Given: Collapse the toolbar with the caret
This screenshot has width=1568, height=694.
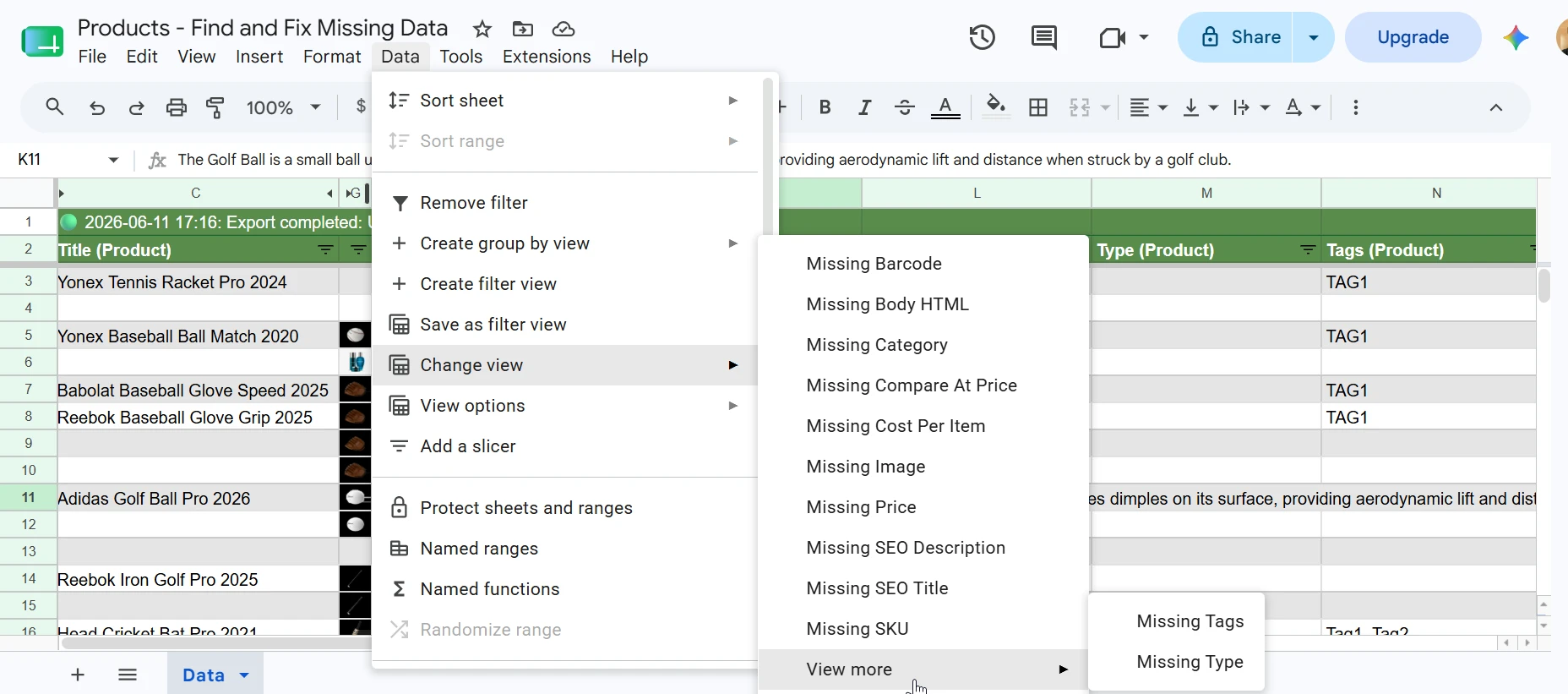Looking at the screenshot, I should (x=1496, y=107).
